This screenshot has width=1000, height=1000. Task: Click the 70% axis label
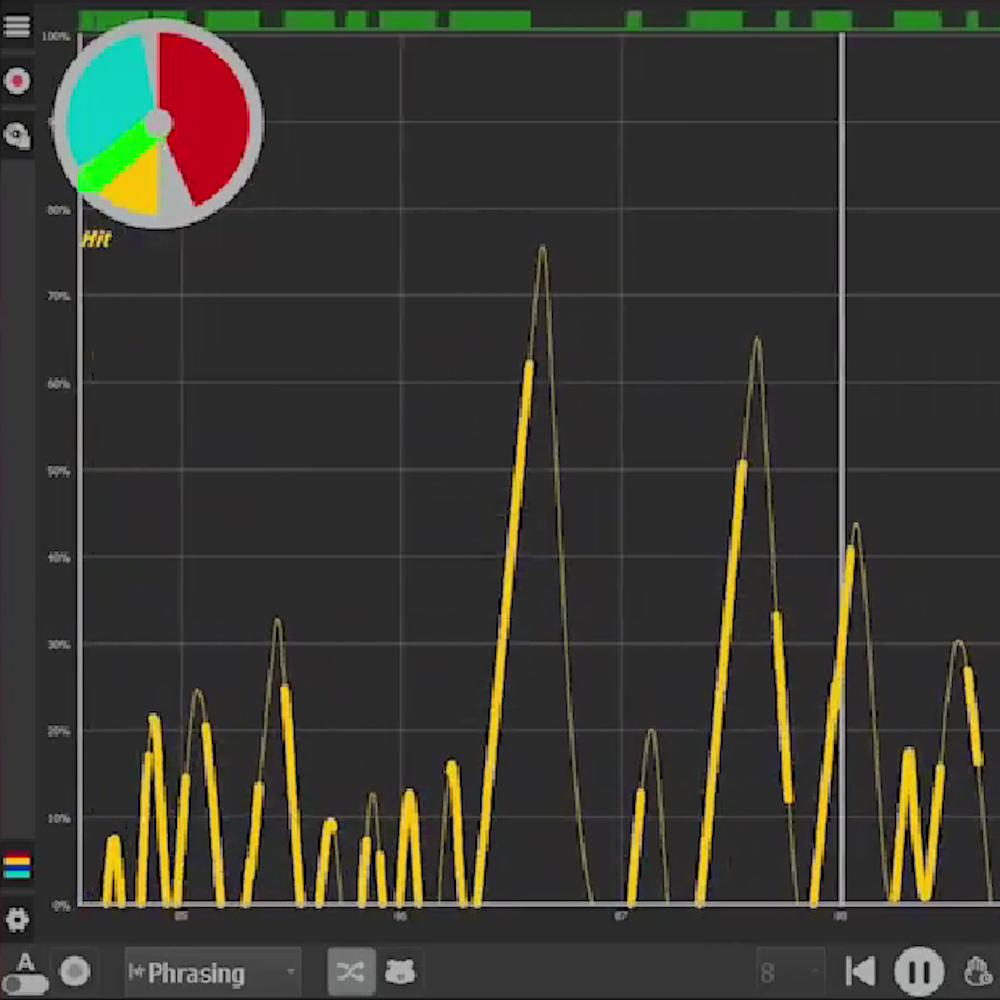pyautogui.click(x=58, y=297)
